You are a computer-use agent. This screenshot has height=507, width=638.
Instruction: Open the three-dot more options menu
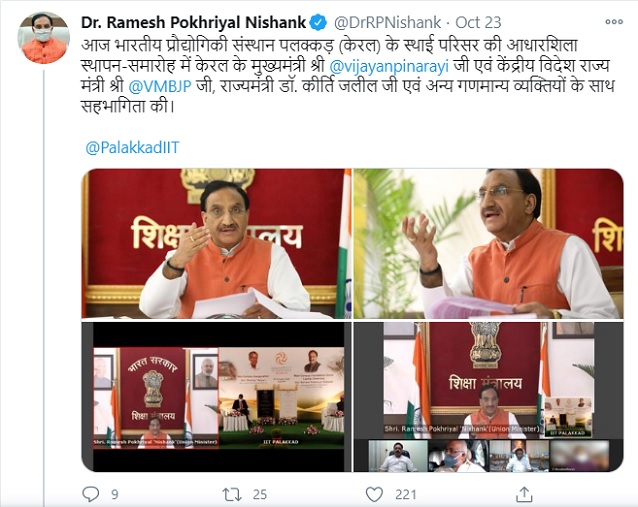[614, 22]
